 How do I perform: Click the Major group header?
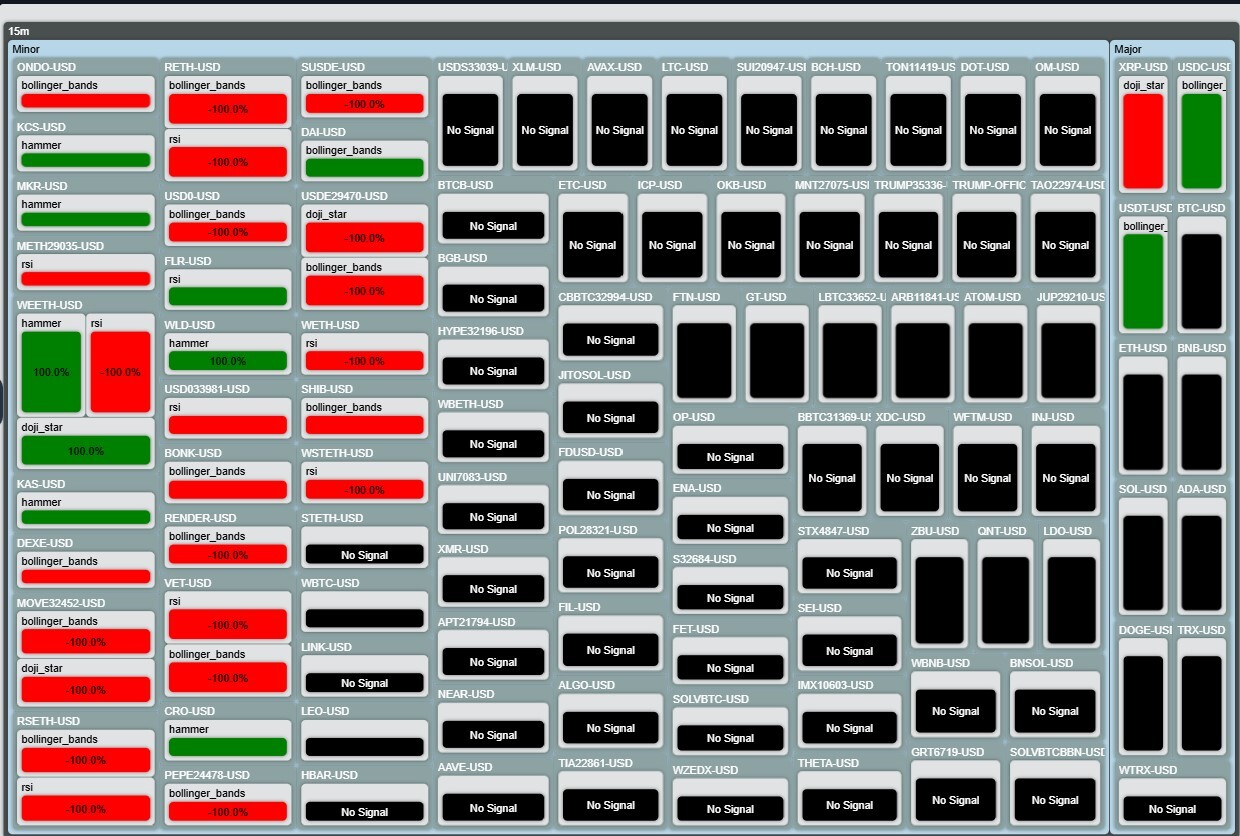click(1128, 49)
